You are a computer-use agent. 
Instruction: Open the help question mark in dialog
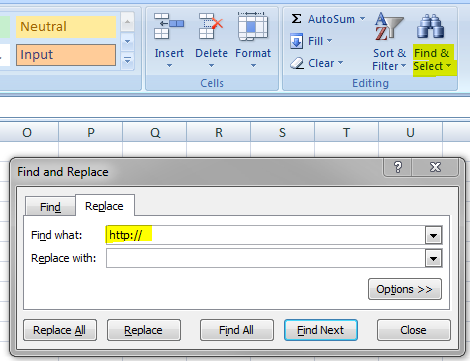(398, 167)
